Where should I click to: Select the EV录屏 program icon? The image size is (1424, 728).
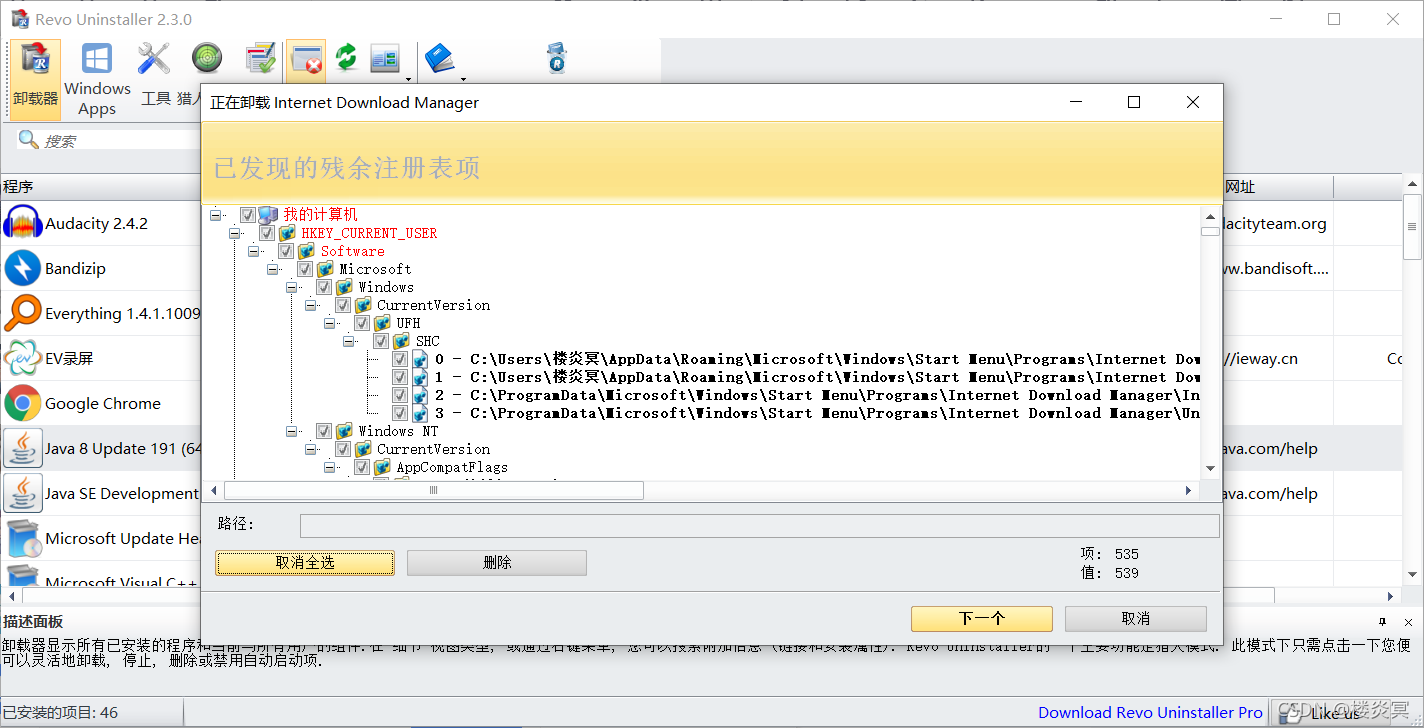22,358
